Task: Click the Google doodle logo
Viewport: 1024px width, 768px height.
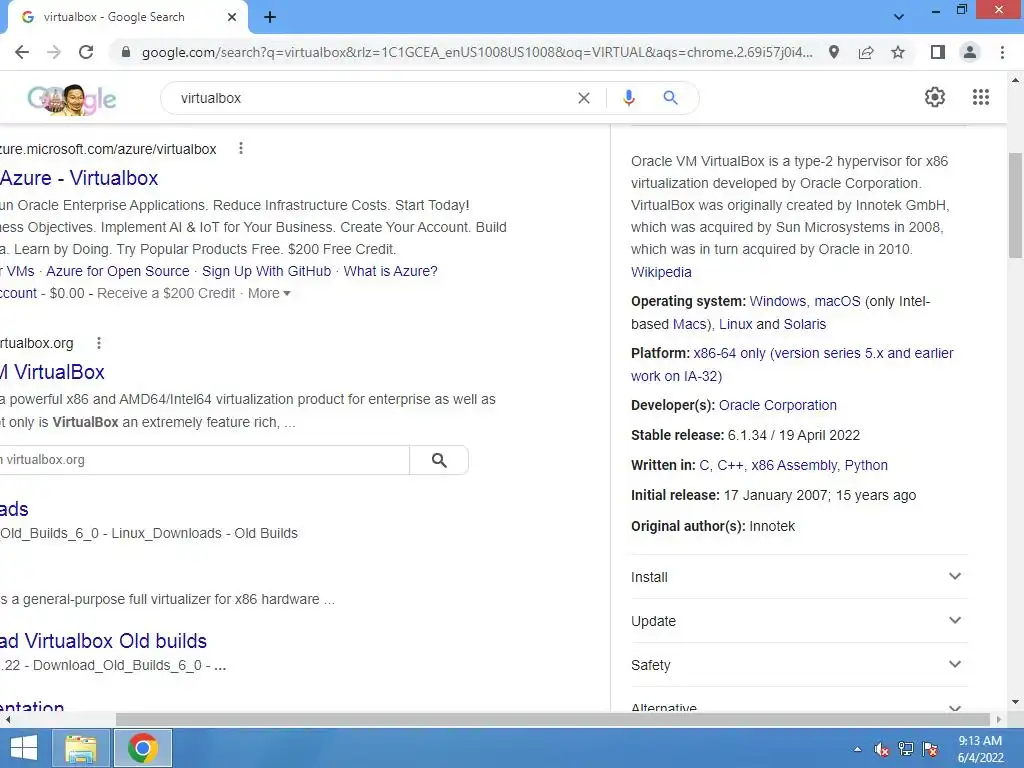Action: coord(72,99)
